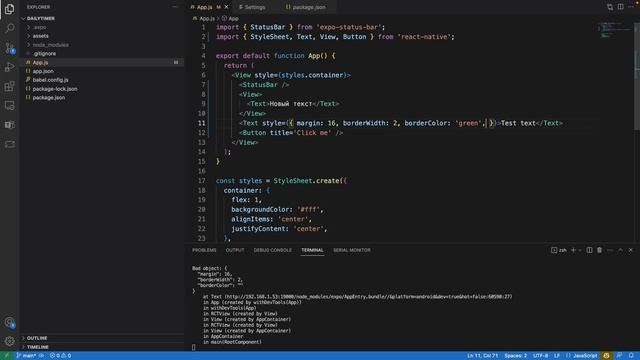
Task: Open the Remote Explorer icon in activity bar
Action: tap(9, 105)
